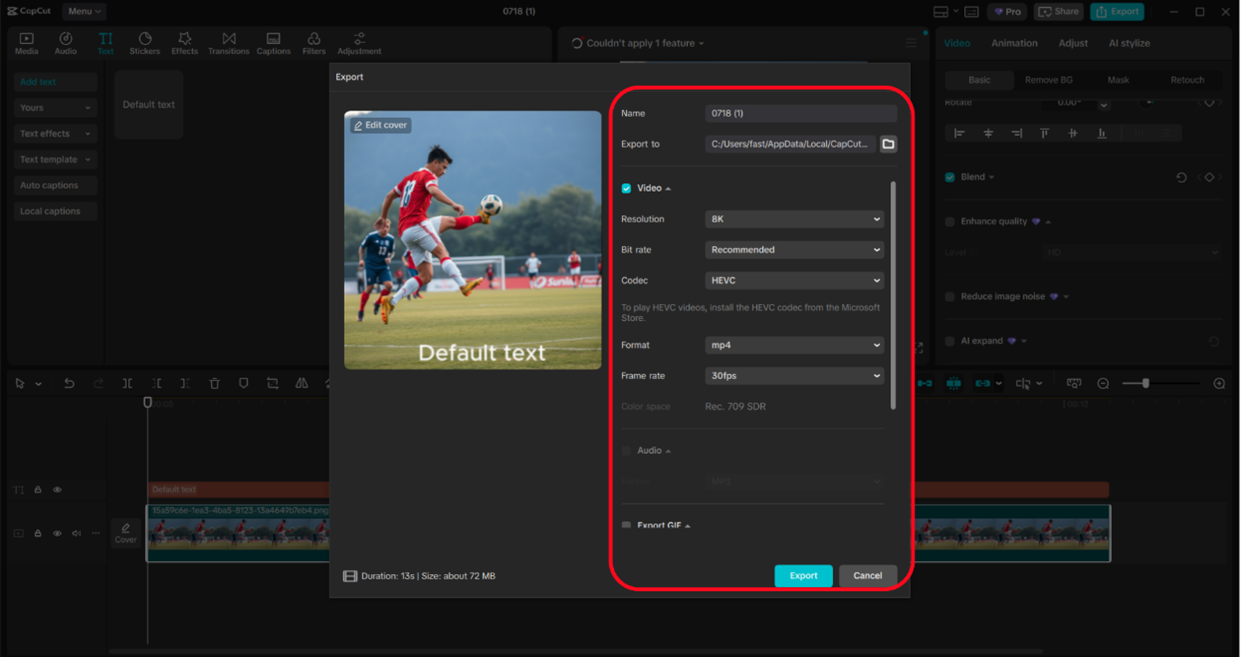
Task: Click the Name input field
Action: tap(800, 113)
